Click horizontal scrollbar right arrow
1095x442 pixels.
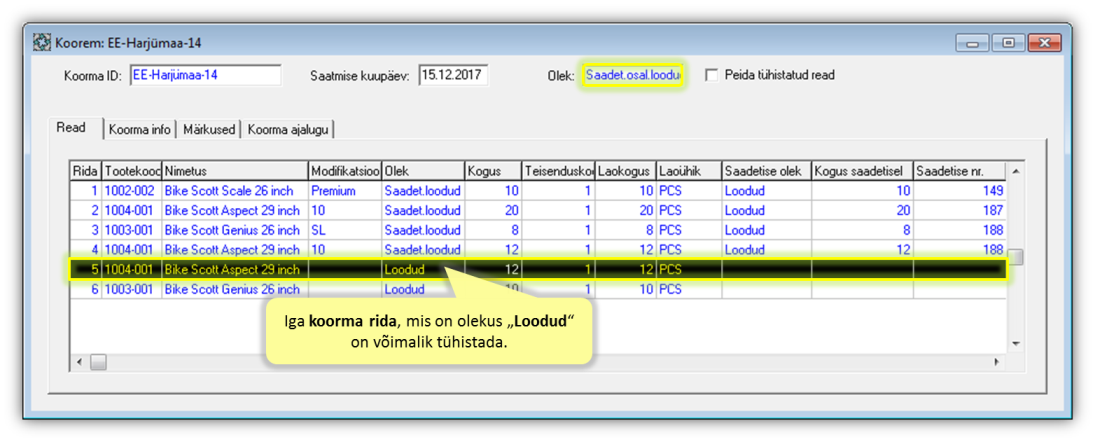coord(996,362)
